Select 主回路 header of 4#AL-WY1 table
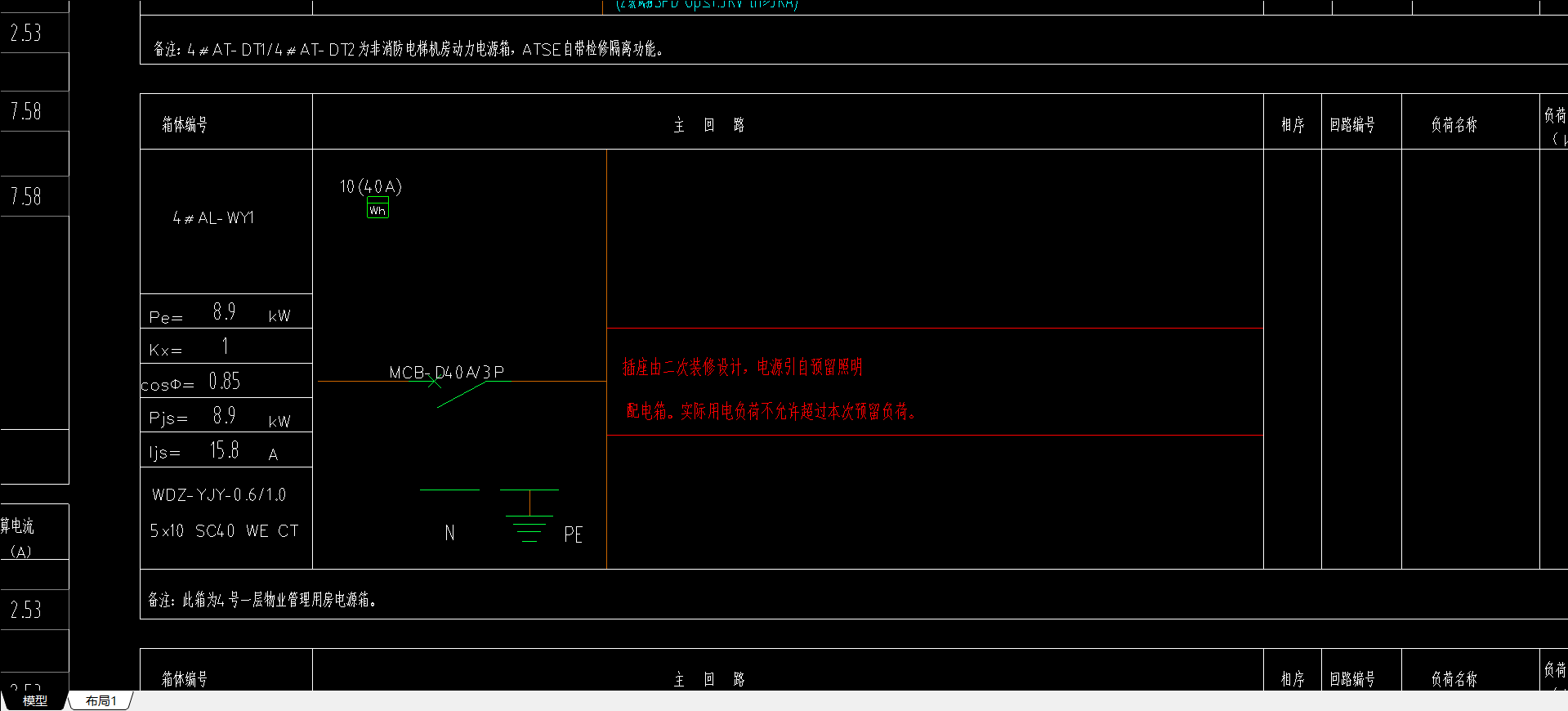 click(709, 124)
